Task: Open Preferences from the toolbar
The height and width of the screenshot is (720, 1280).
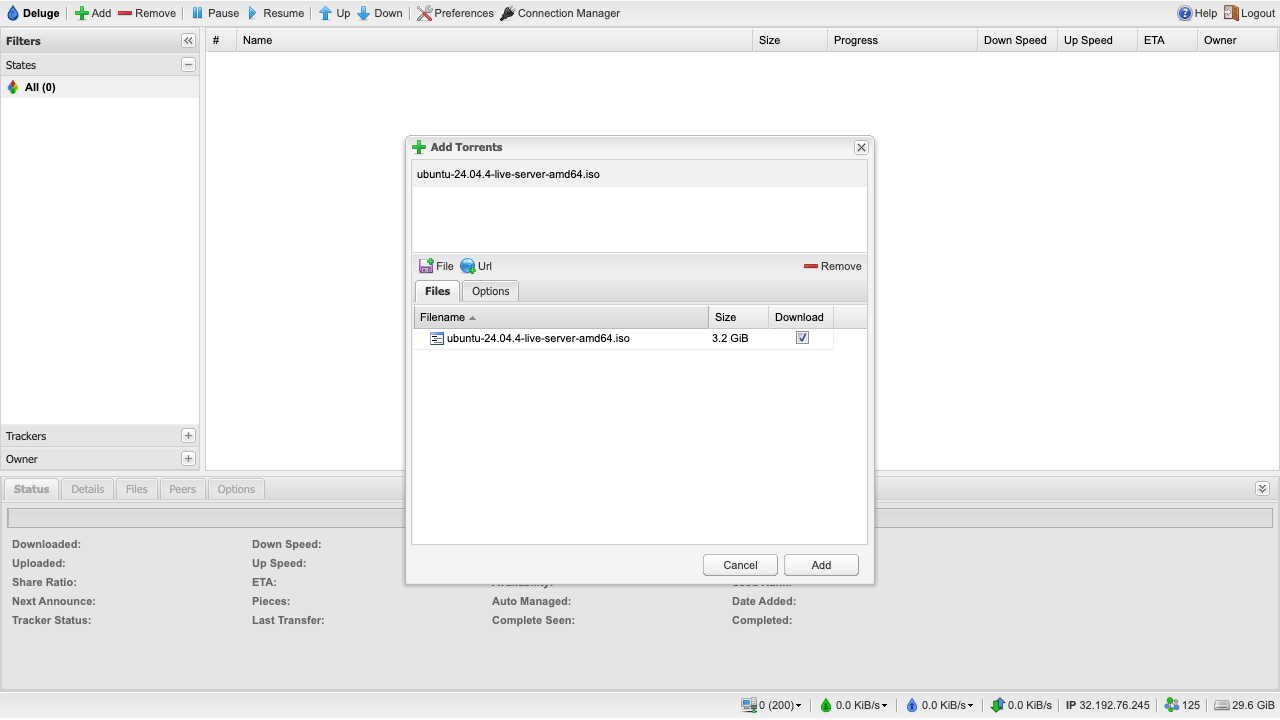Action: pyautogui.click(x=455, y=13)
